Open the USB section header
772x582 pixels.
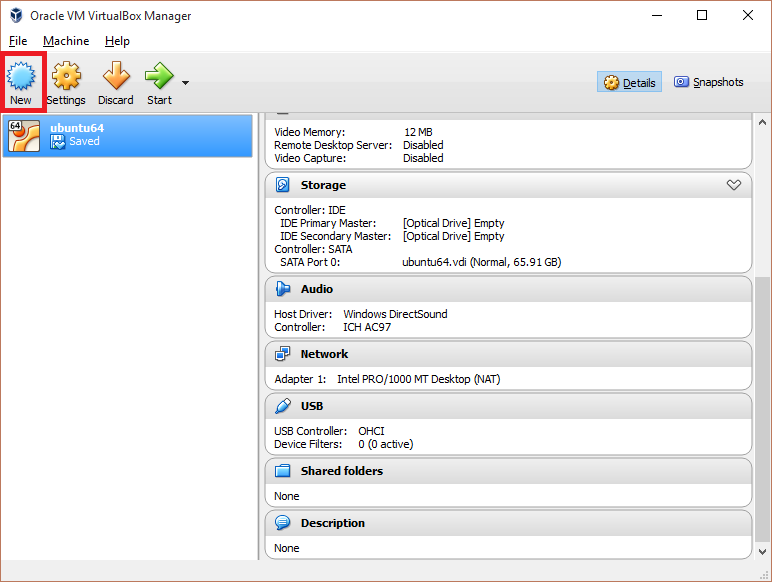pyautogui.click(x=508, y=406)
